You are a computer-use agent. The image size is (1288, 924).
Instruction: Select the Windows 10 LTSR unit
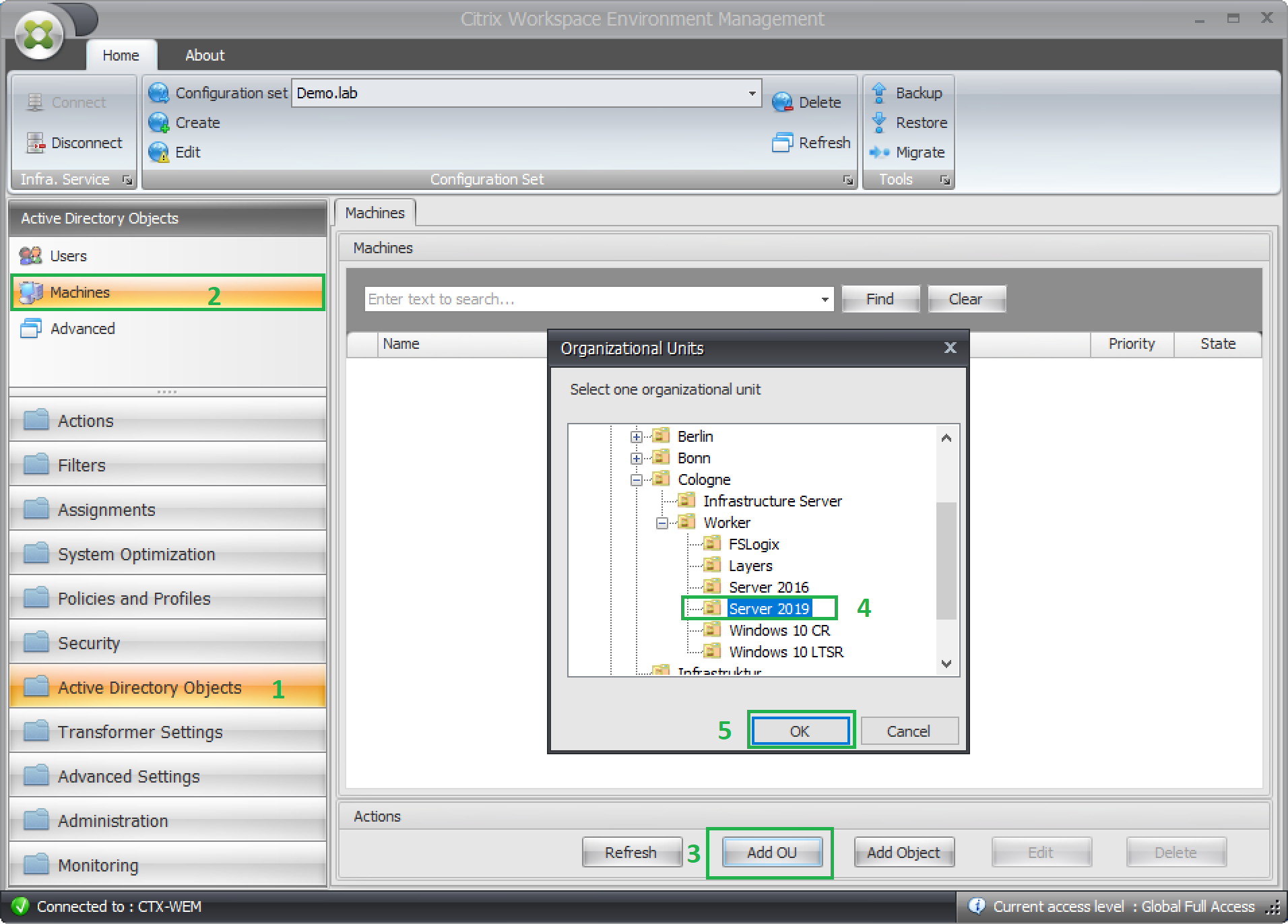785,652
